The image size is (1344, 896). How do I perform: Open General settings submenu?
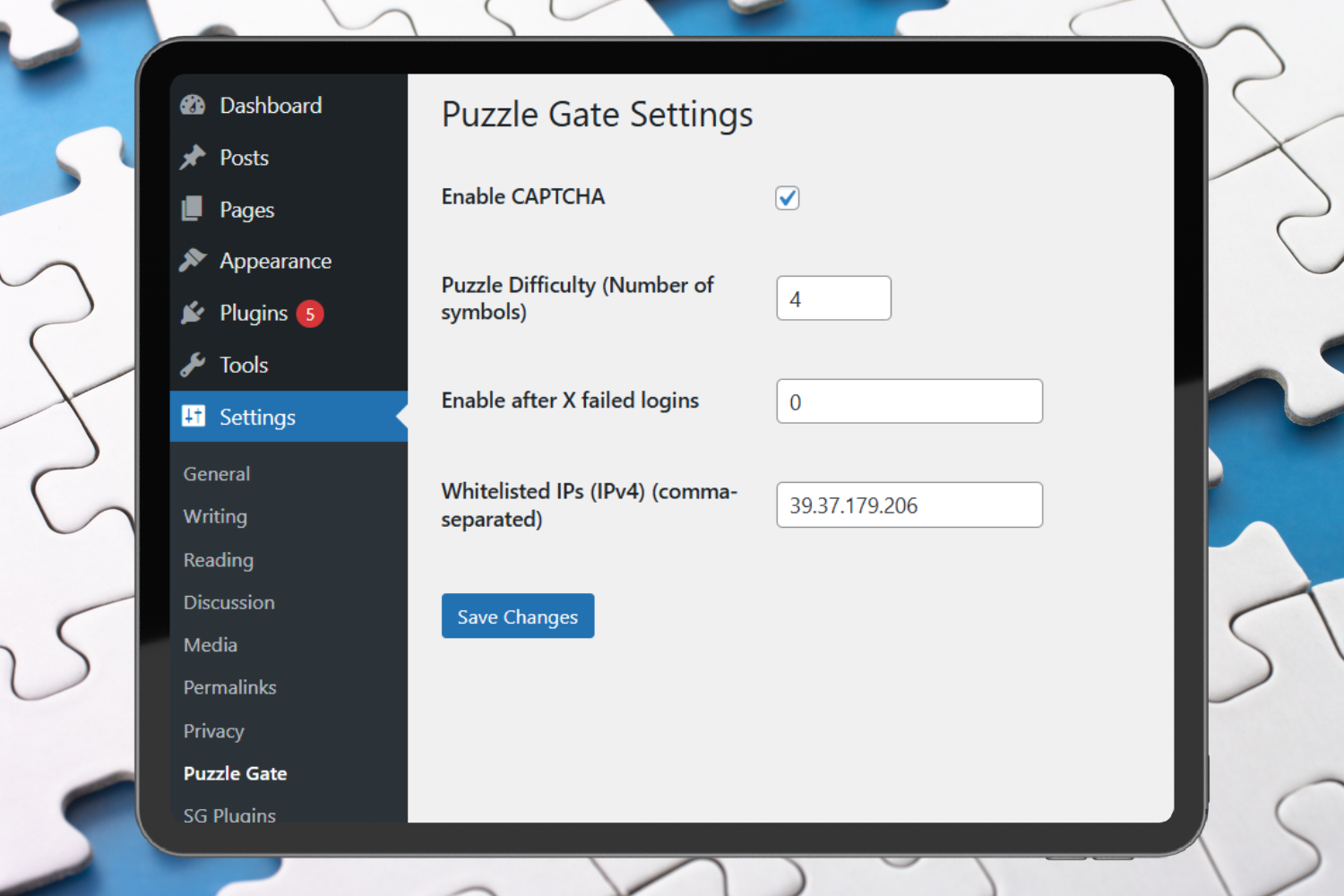pyautogui.click(x=217, y=474)
